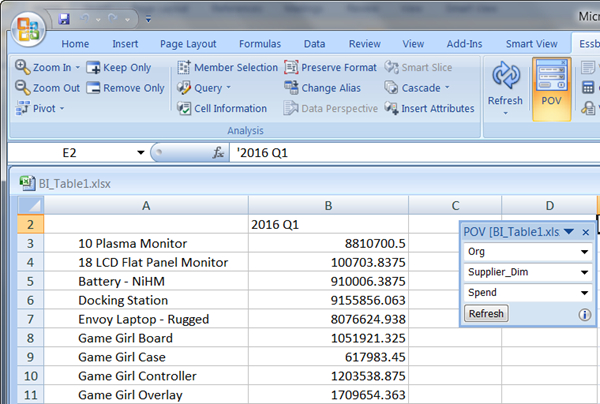Click the formula bar showing '2016 Q1

[415, 153]
